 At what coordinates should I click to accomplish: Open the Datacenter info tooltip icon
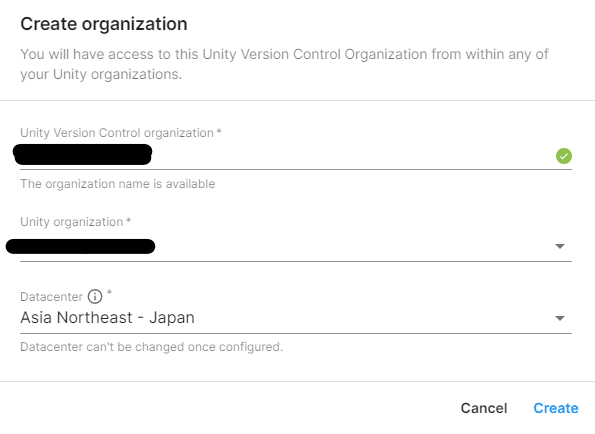pos(95,296)
